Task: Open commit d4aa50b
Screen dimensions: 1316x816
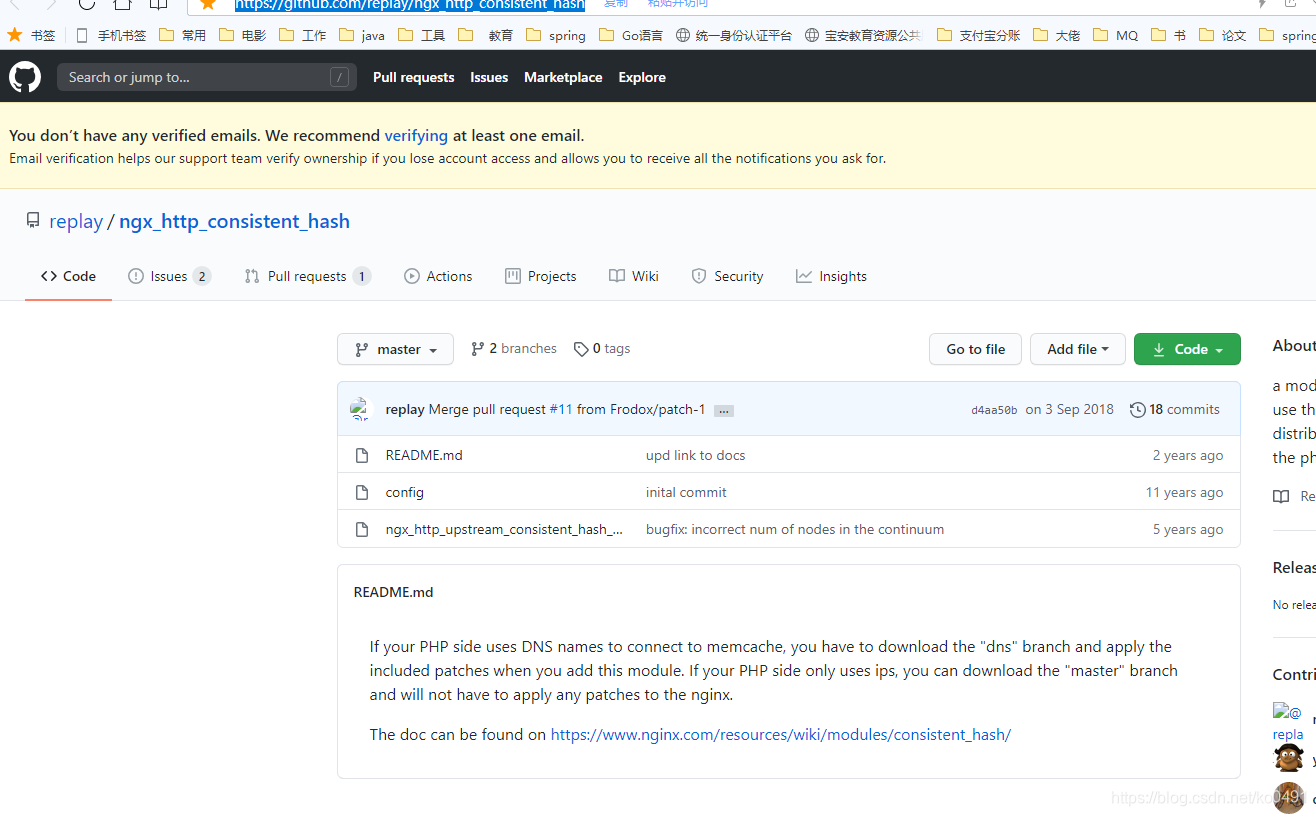Action: (994, 410)
